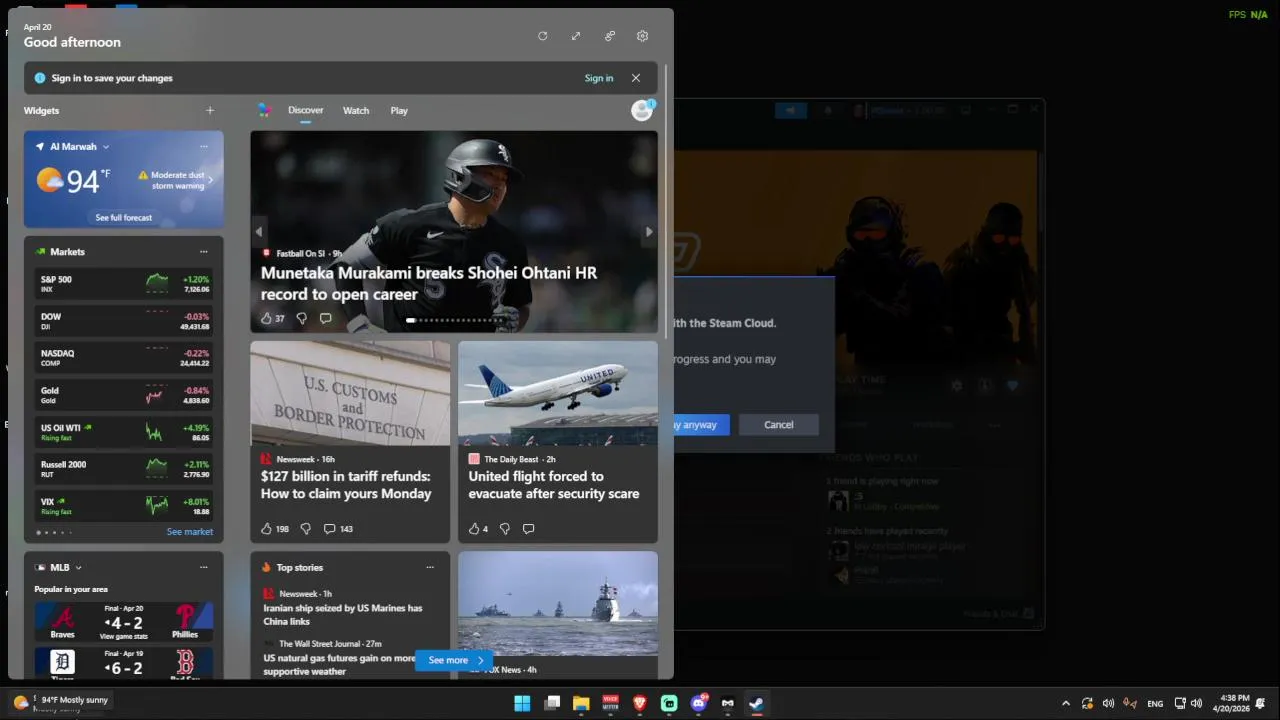Select the DOW market row
Image resolution: width=1280 pixels, height=720 pixels.
[x=124, y=320]
